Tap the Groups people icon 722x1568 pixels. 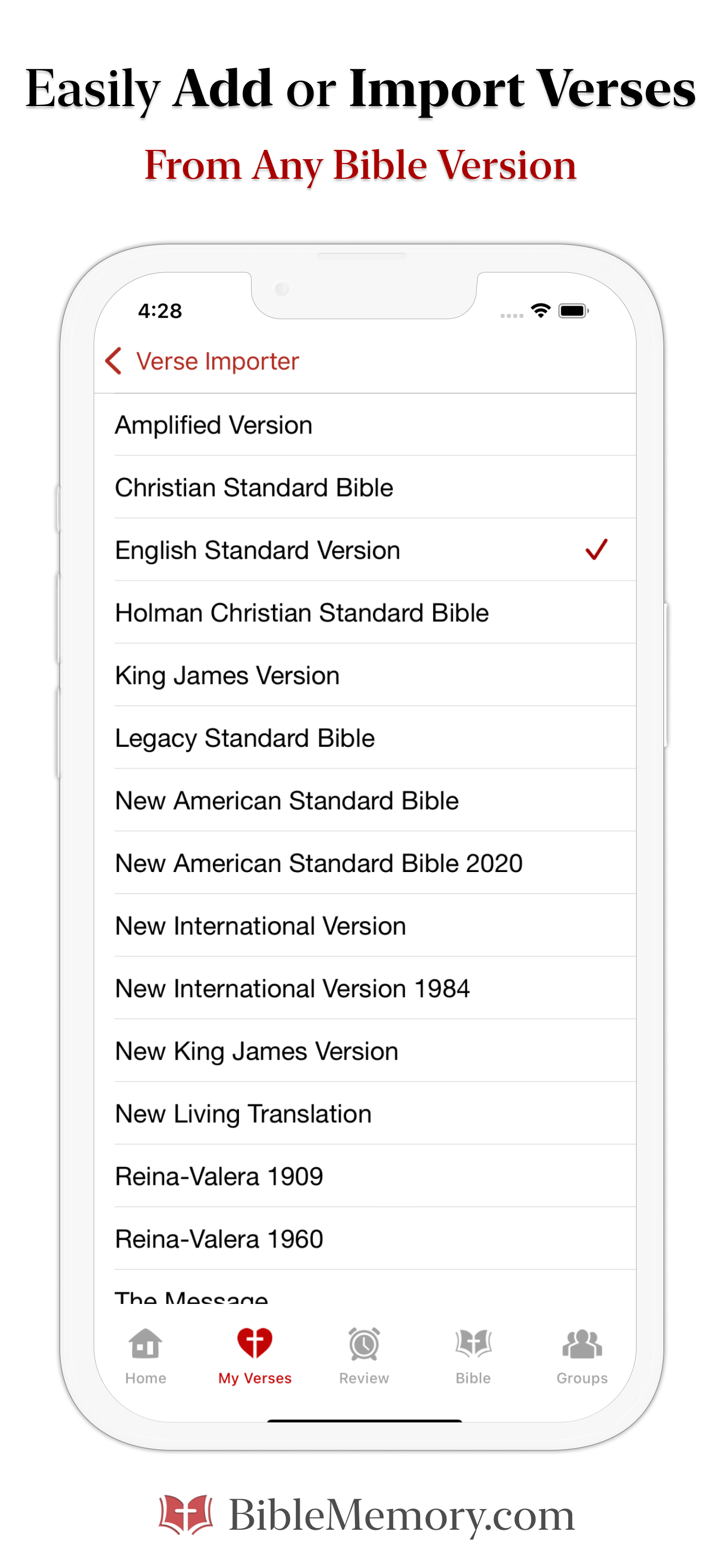click(581, 1344)
